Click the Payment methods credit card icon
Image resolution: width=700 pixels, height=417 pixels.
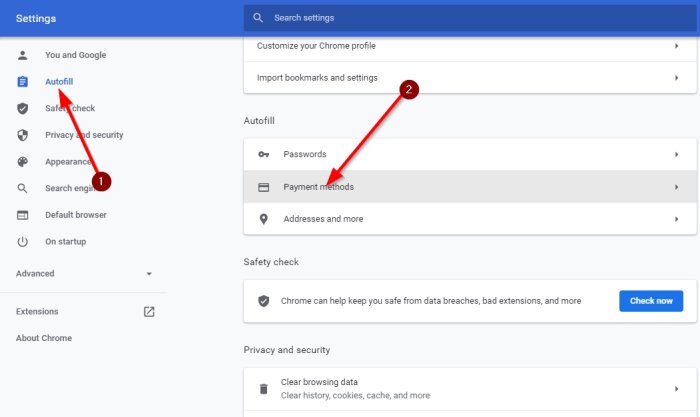tap(264, 187)
